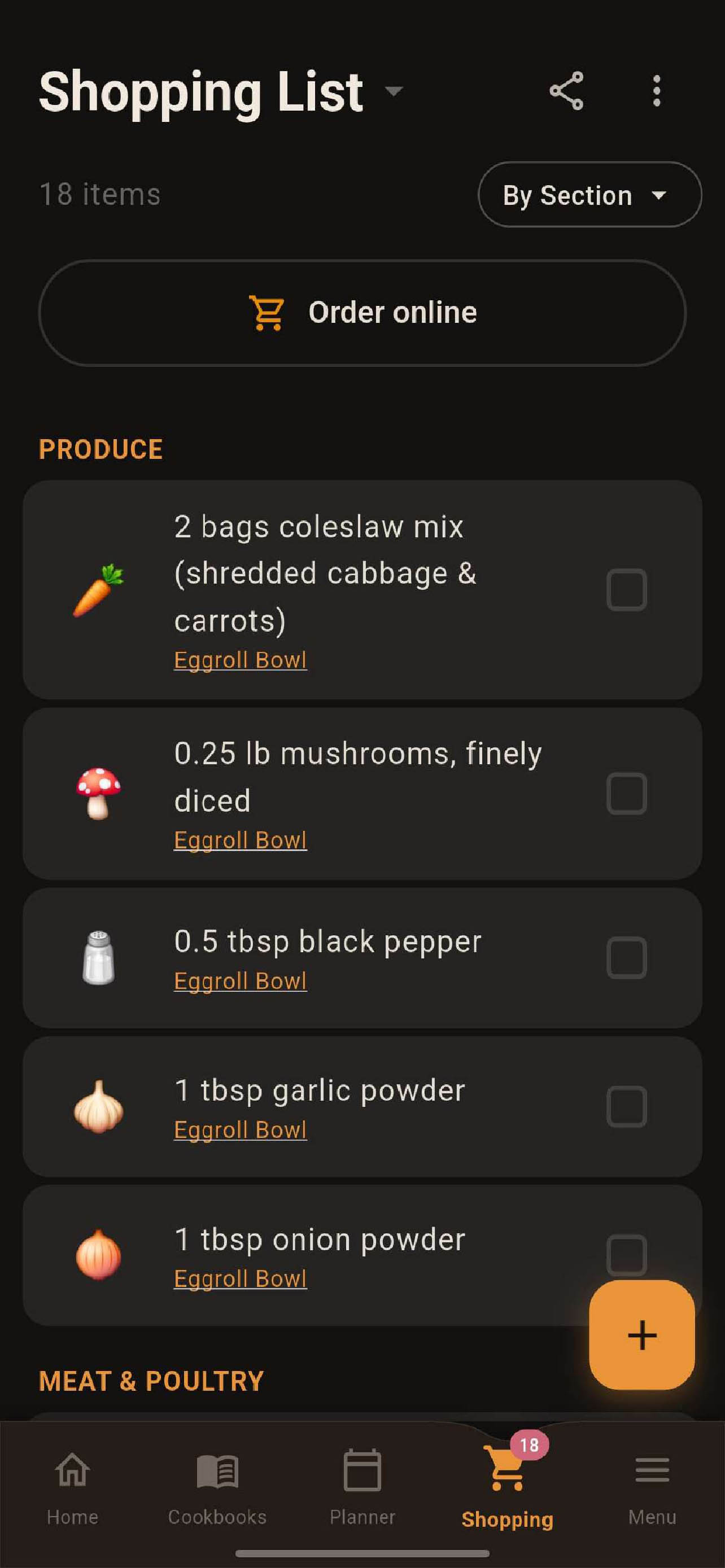Mark the mushrooms as purchased
This screenshot has height=1568, width=725.
coord(626,793)
